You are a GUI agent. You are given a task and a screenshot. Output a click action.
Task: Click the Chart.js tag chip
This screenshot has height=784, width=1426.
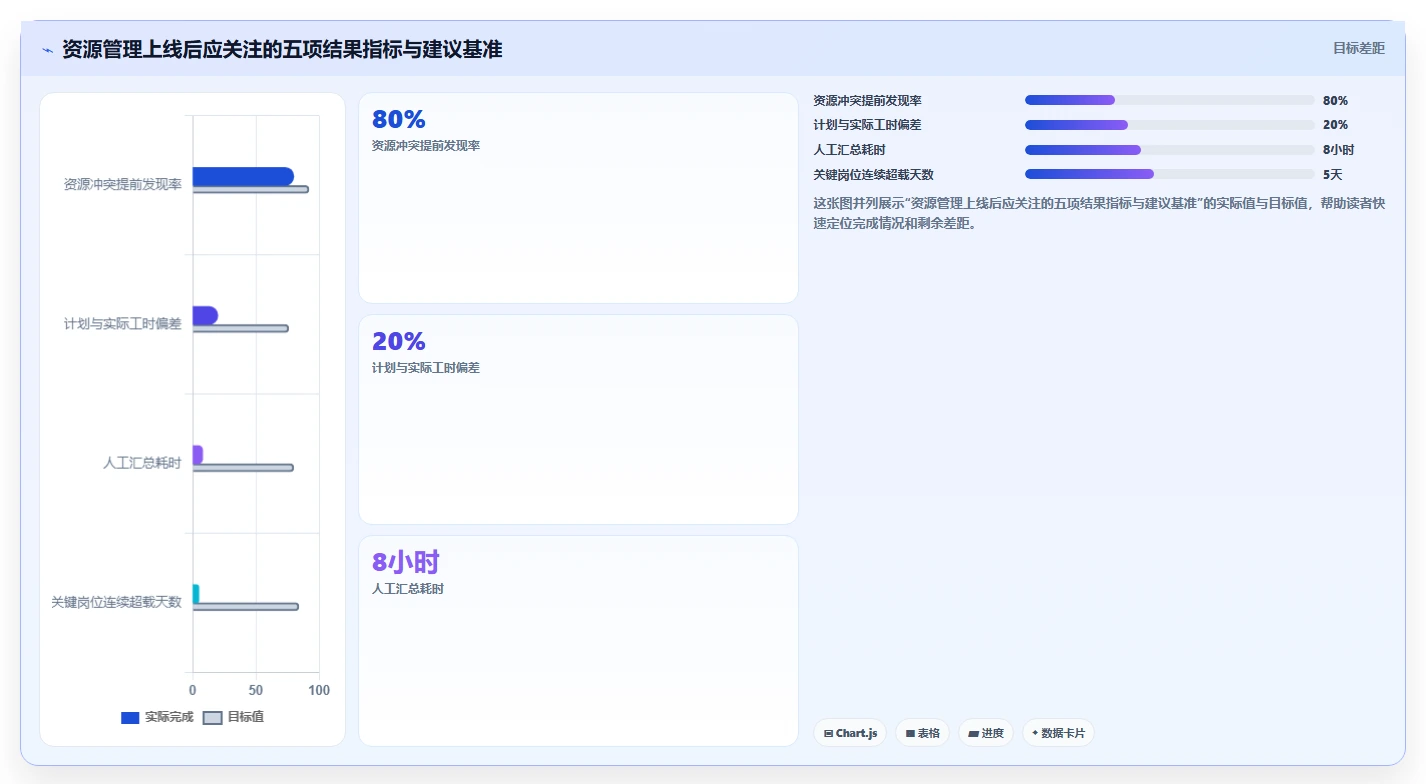coord(850,733)
